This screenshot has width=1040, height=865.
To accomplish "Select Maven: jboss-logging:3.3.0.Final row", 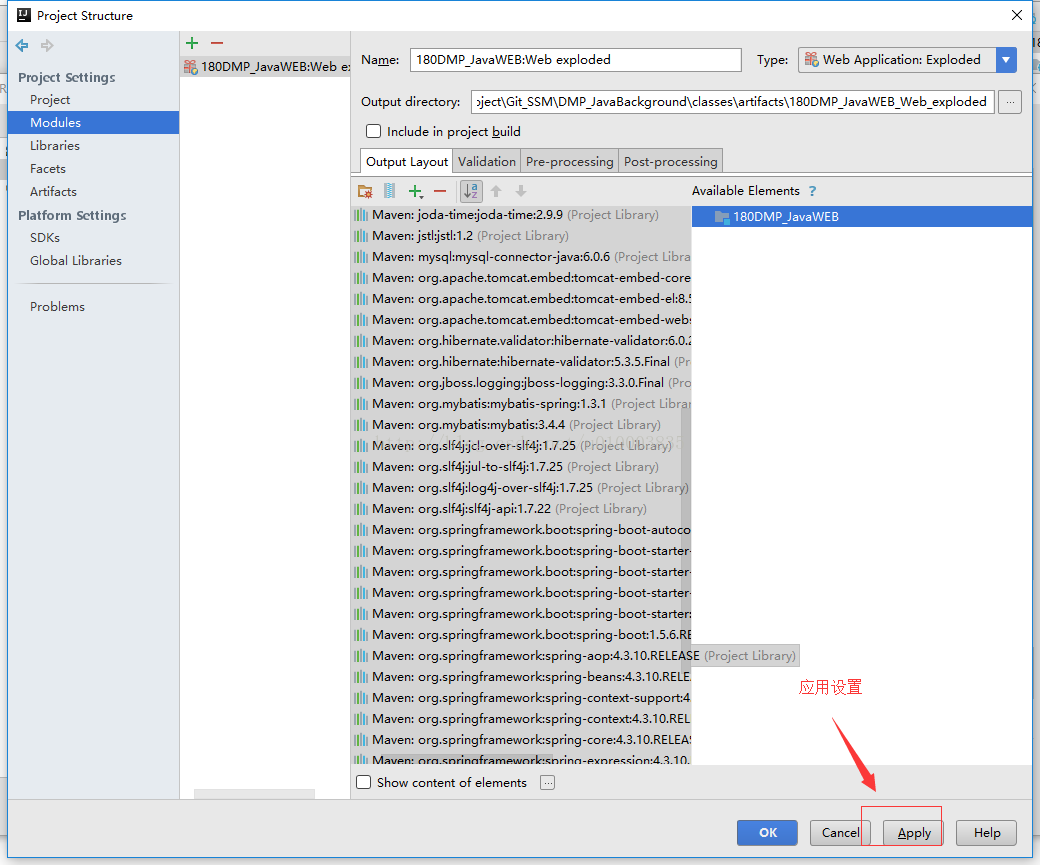I will pos(521,383).
